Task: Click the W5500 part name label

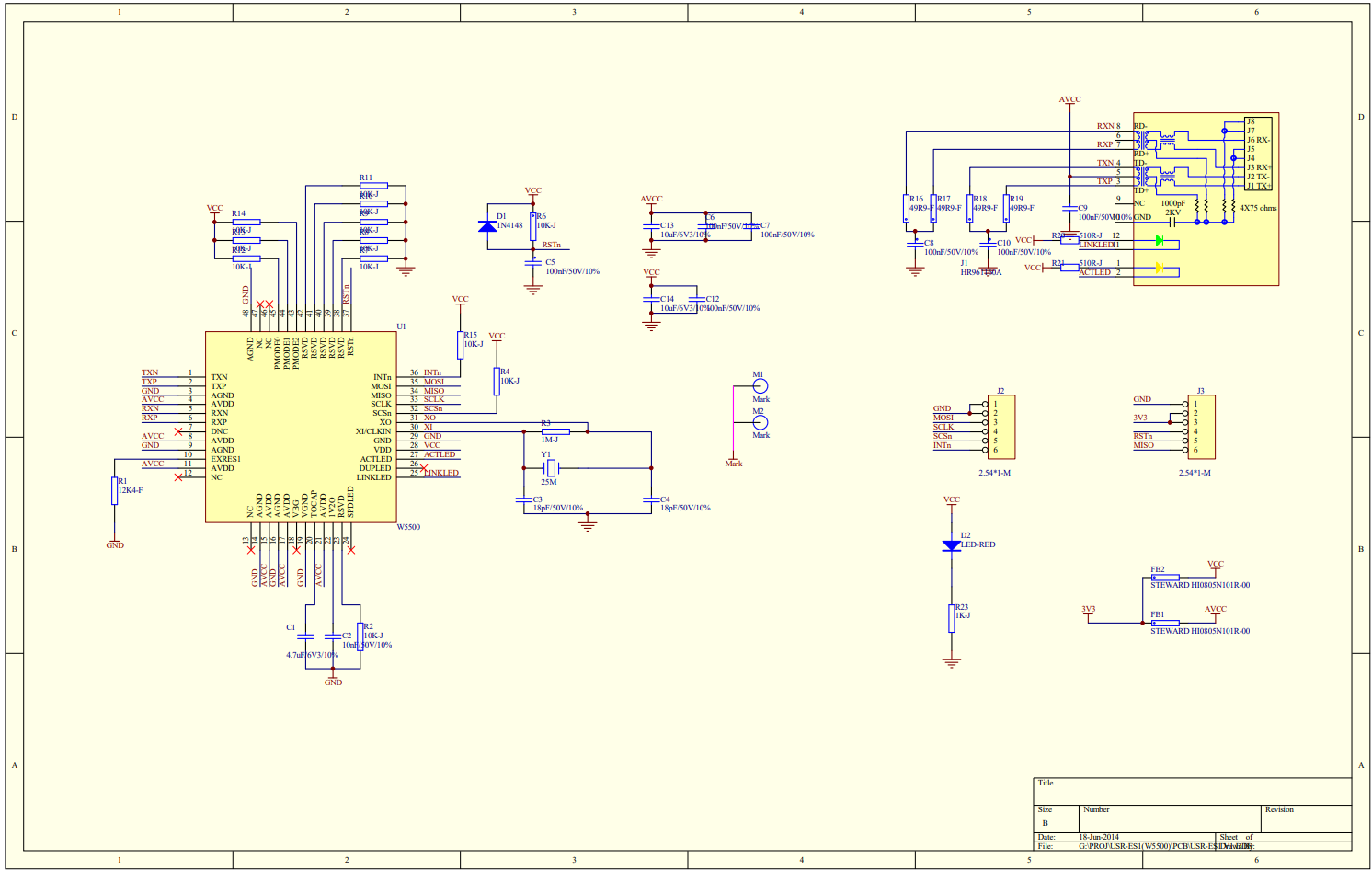Action: pyautogui.click(x=408, y=527)
